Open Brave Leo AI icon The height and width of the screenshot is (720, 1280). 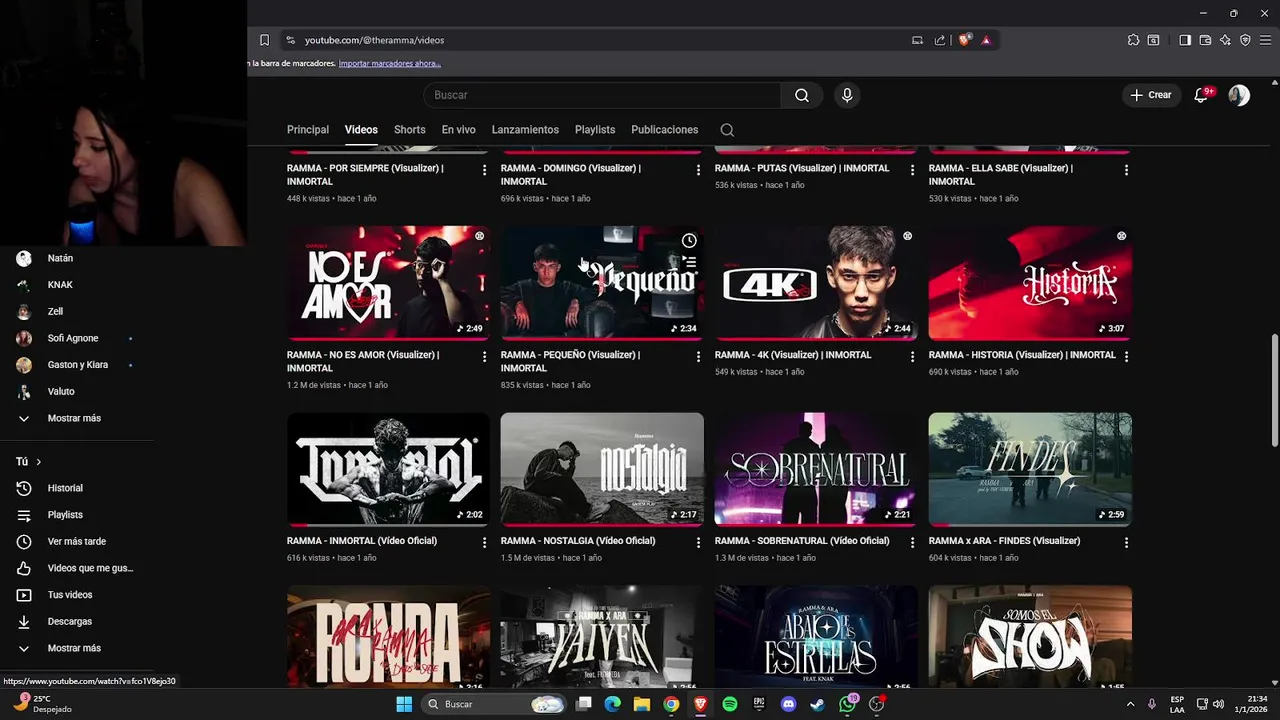[1225, 40]
